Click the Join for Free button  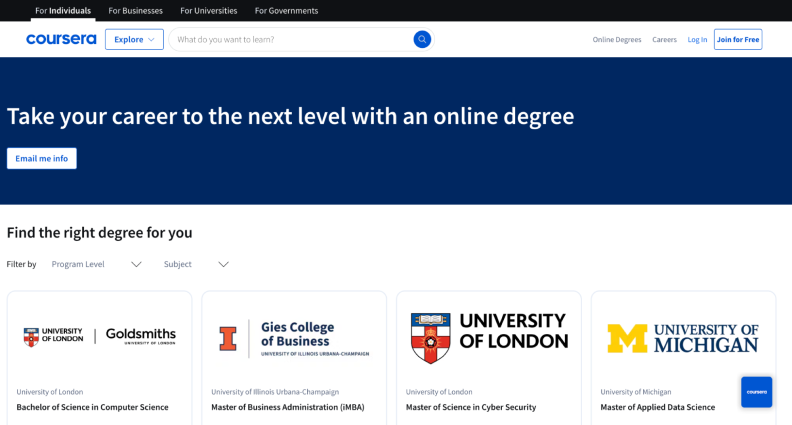pos(737,39)
